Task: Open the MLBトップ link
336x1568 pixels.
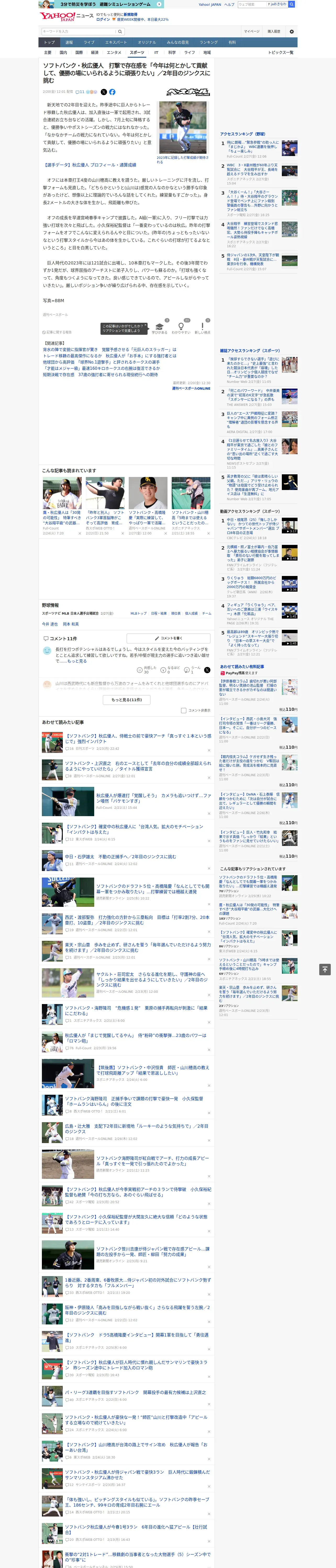Action: [138, 614]
